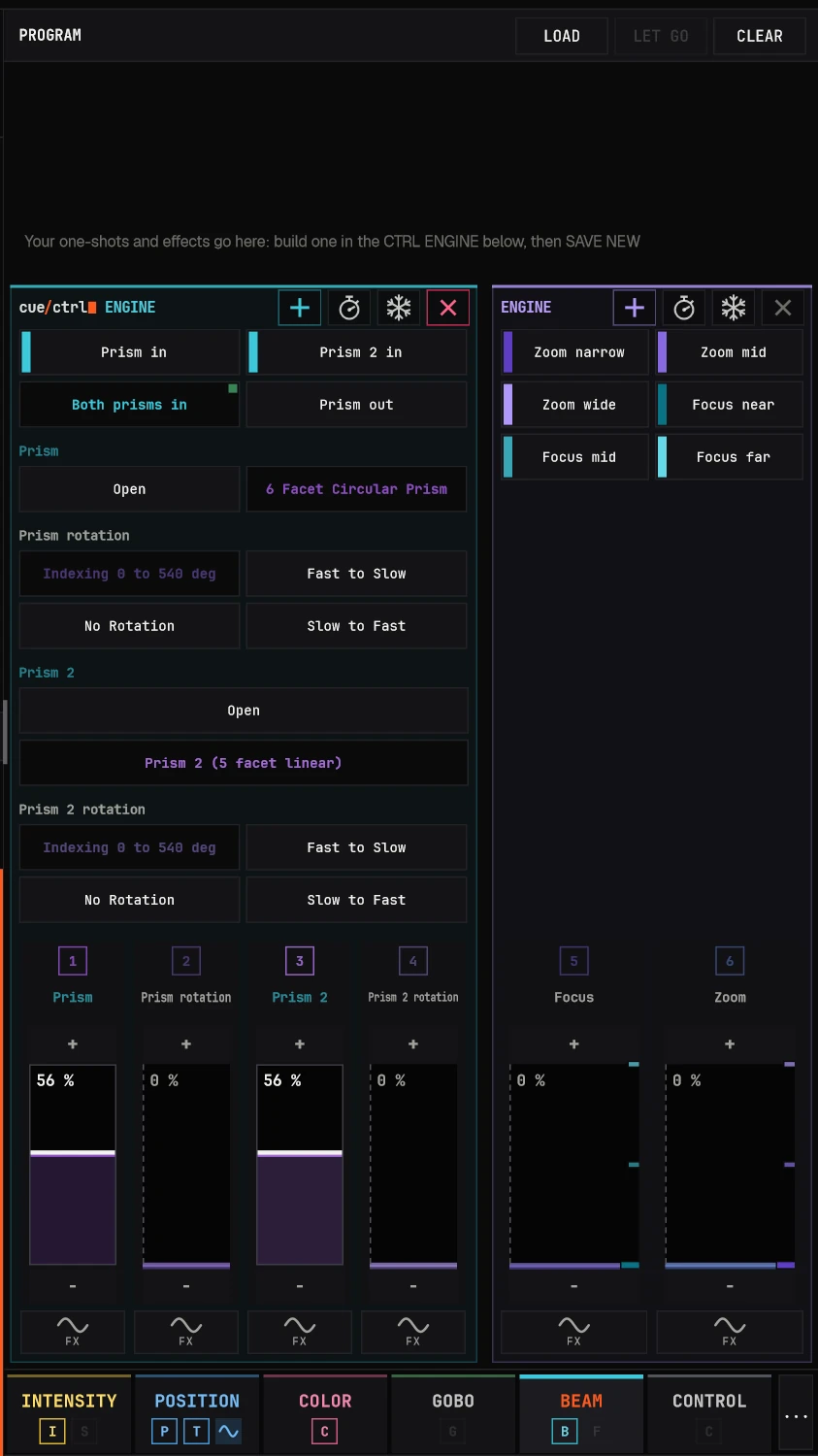The width and height of the screenshot is (818, 1456).
Task: Increase Zoom fader with plus
Action: click(x=730, y=1044)
